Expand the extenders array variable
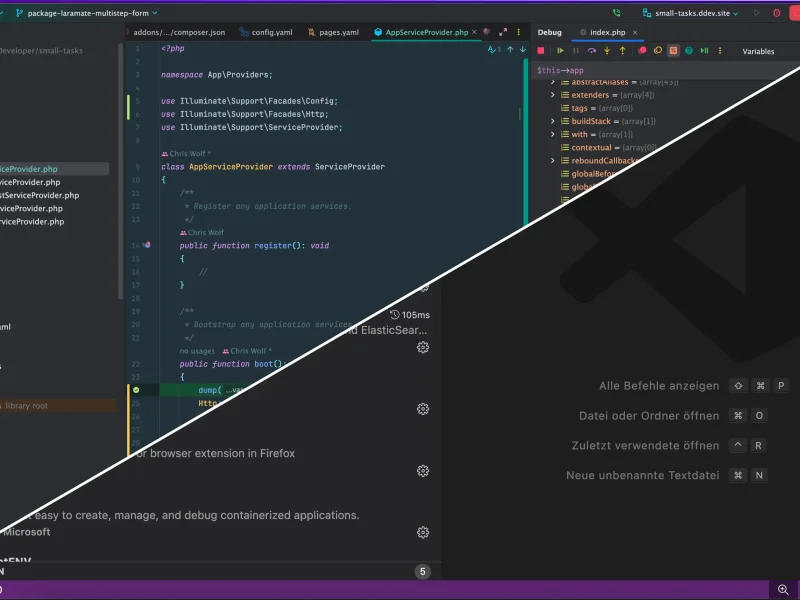Screen dimensions: 800x600 (x=553, y=95)
